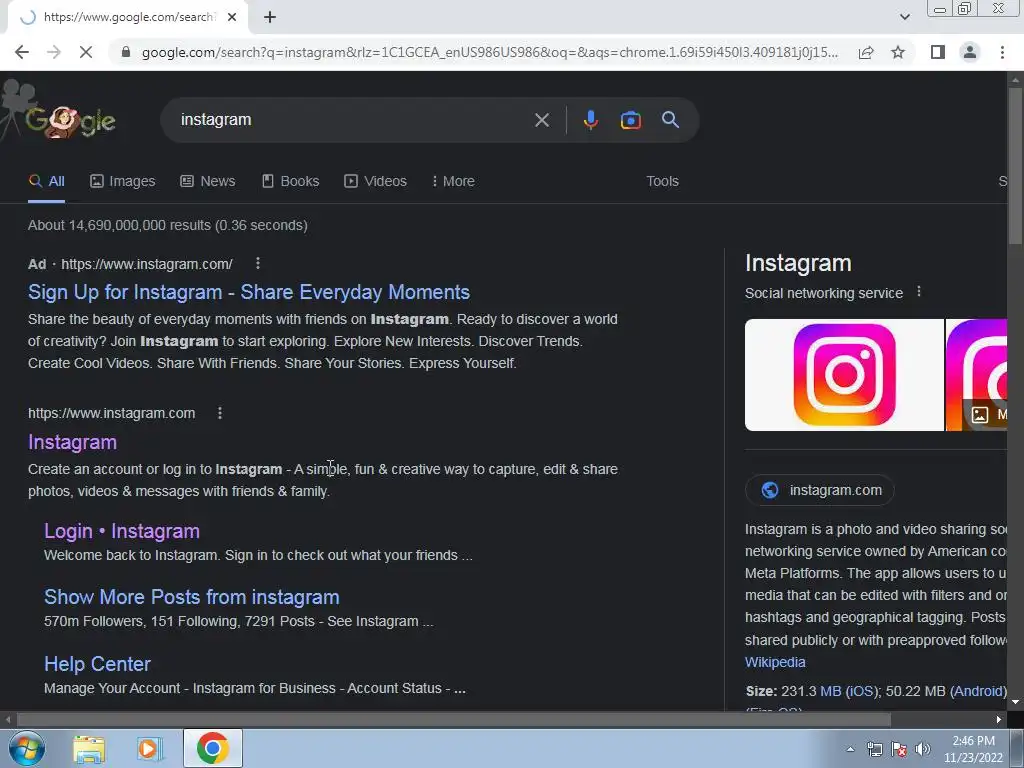Click vertical scrollbar down arrow
This screenshot has width=1024, height=768.
[1015, 703]
